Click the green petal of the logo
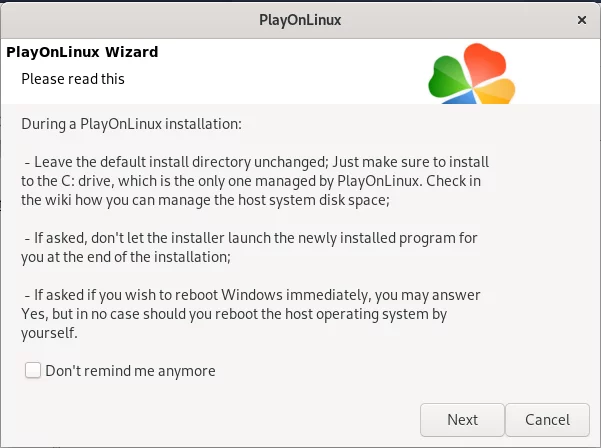Screen dimensions: 601x448 [x=448, y=77]
